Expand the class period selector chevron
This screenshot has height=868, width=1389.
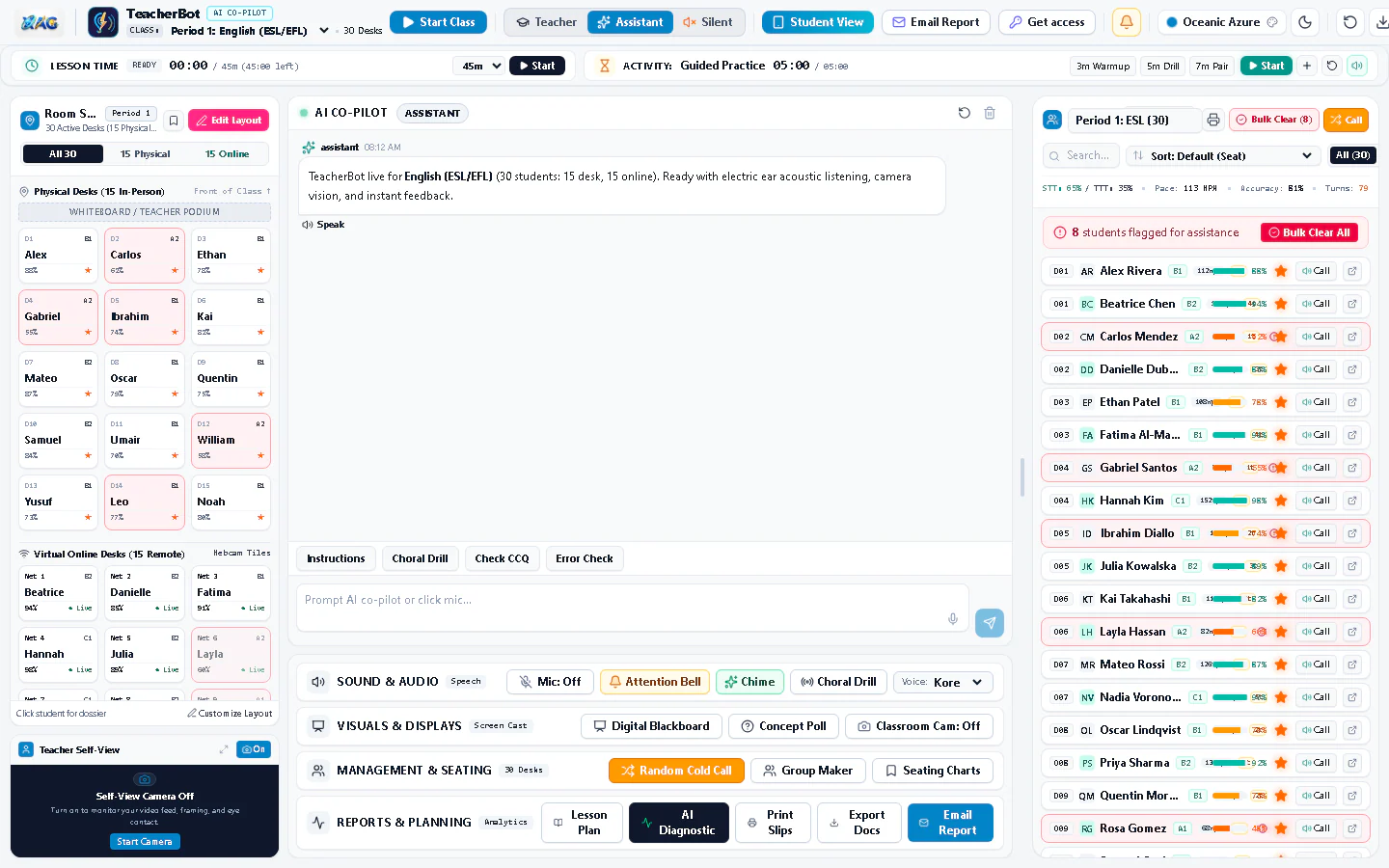pyautogui.click(x=324, y=30)
